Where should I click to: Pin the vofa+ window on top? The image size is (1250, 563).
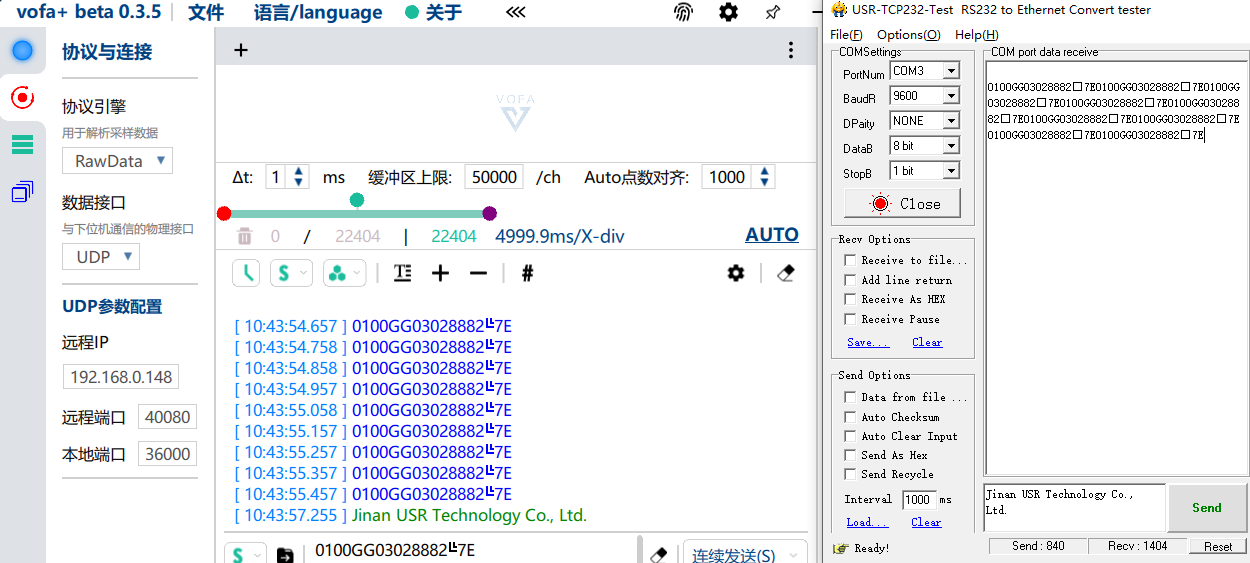pos(773,12)
